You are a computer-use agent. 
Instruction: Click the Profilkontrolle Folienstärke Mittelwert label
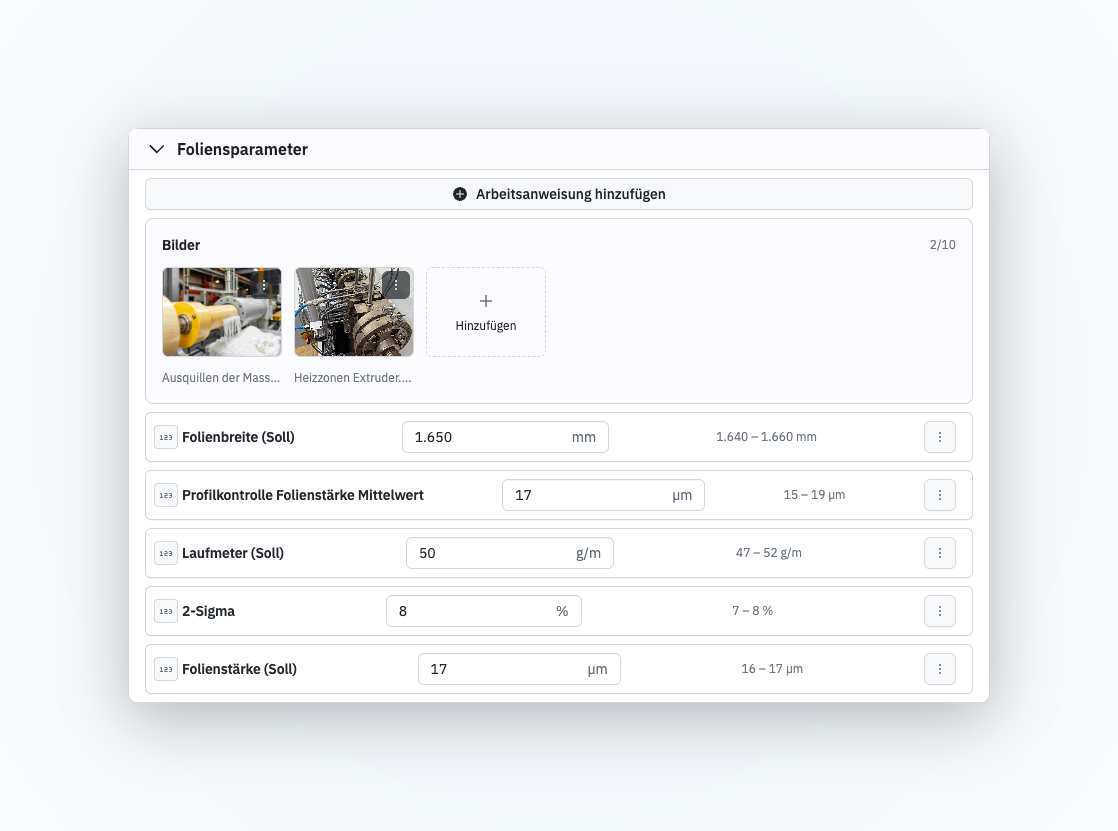tap(303, 495)
